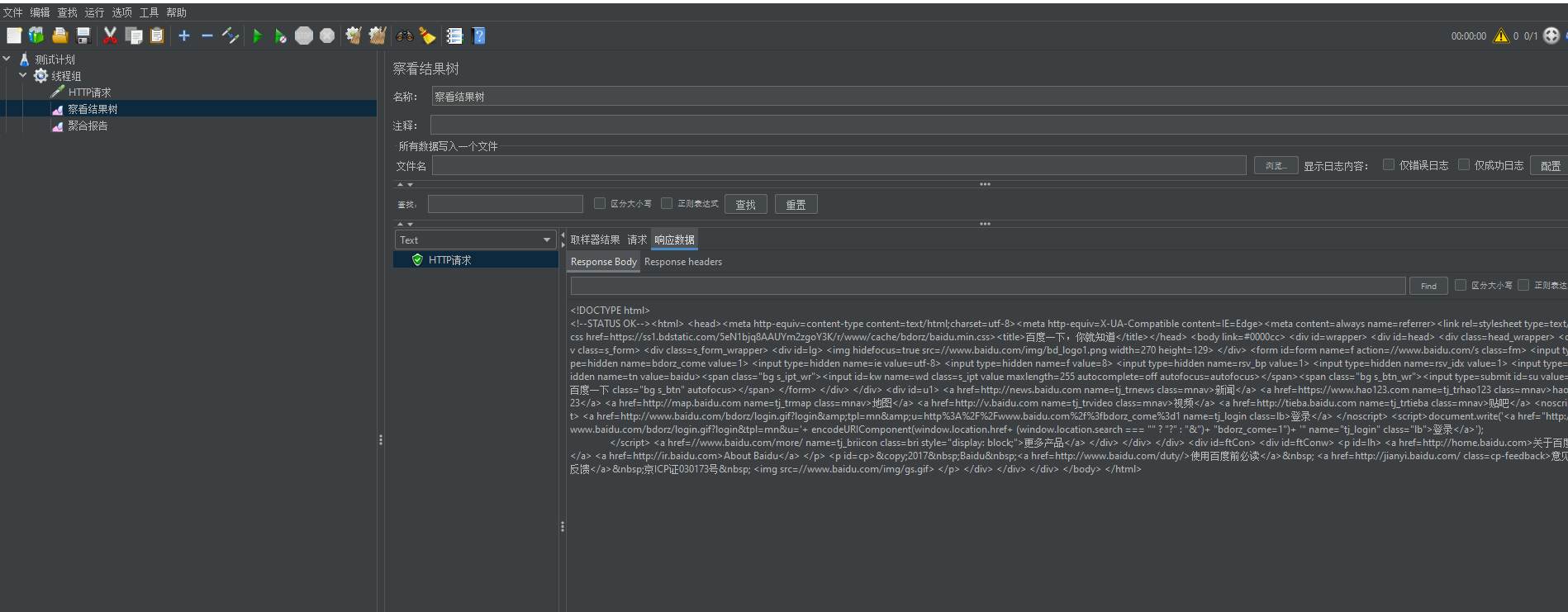The image size is (1568, 612).
Task: Save the test plan with floppy icon
Action: [83, 36]
